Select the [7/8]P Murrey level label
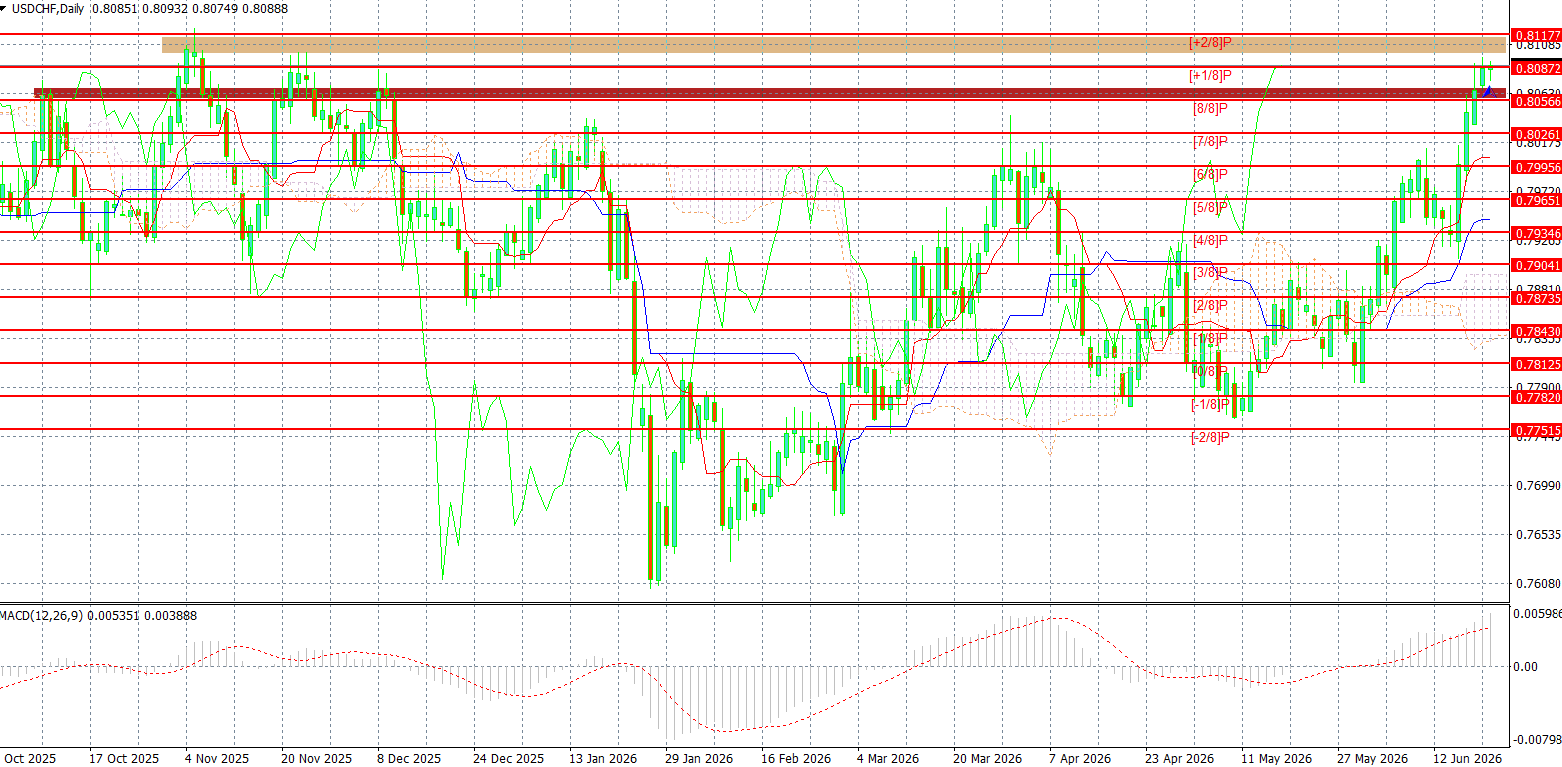1562x767 pixels. (1210, 142)
